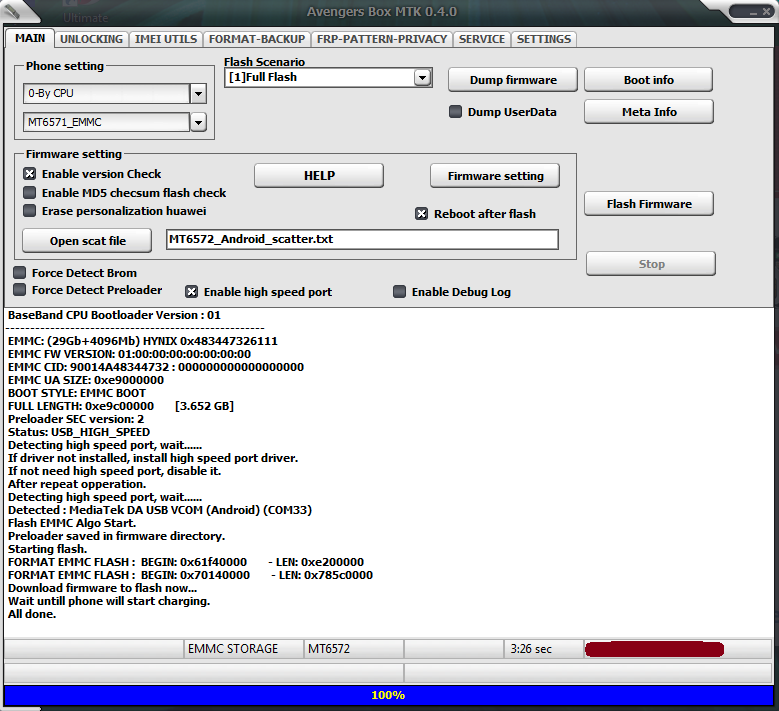Screen dimensions: 779x711
Task: Click Meta Info button
Action: [x=648, y=112]
